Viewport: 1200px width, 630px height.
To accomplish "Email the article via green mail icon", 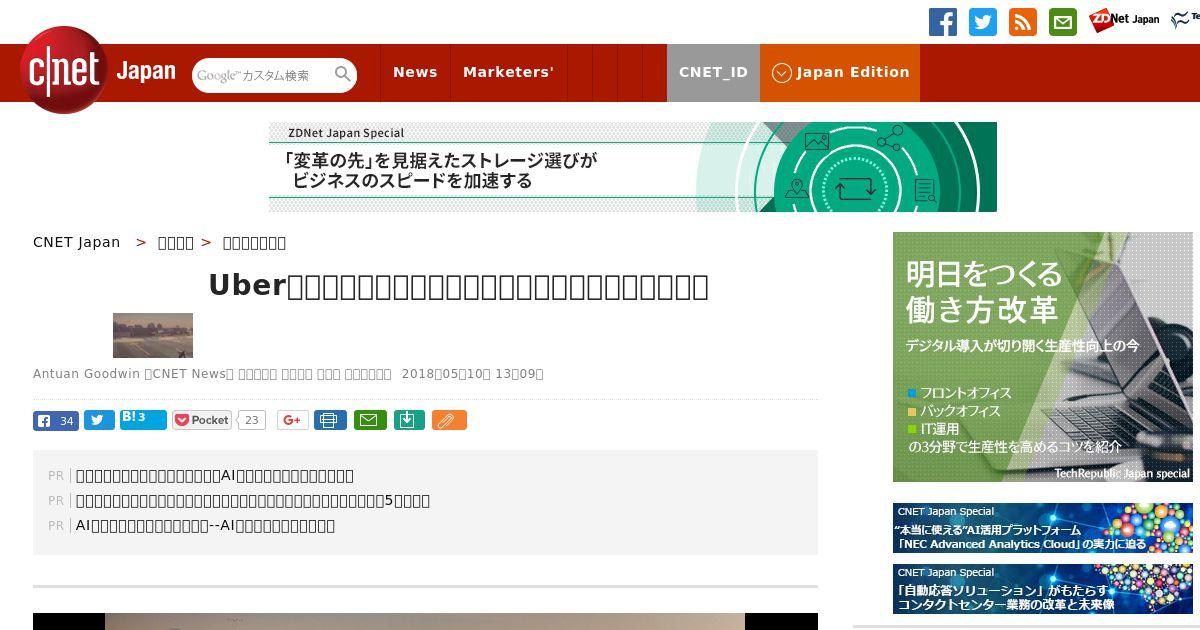I will [369, 420].
